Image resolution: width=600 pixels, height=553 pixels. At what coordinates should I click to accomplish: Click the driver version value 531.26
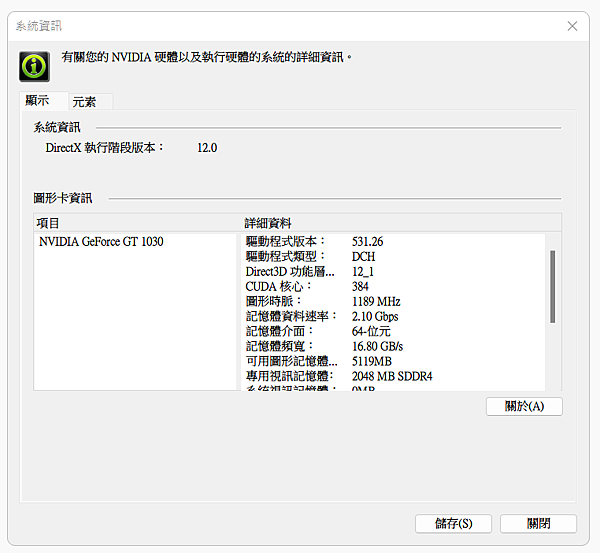pos(367,242)
